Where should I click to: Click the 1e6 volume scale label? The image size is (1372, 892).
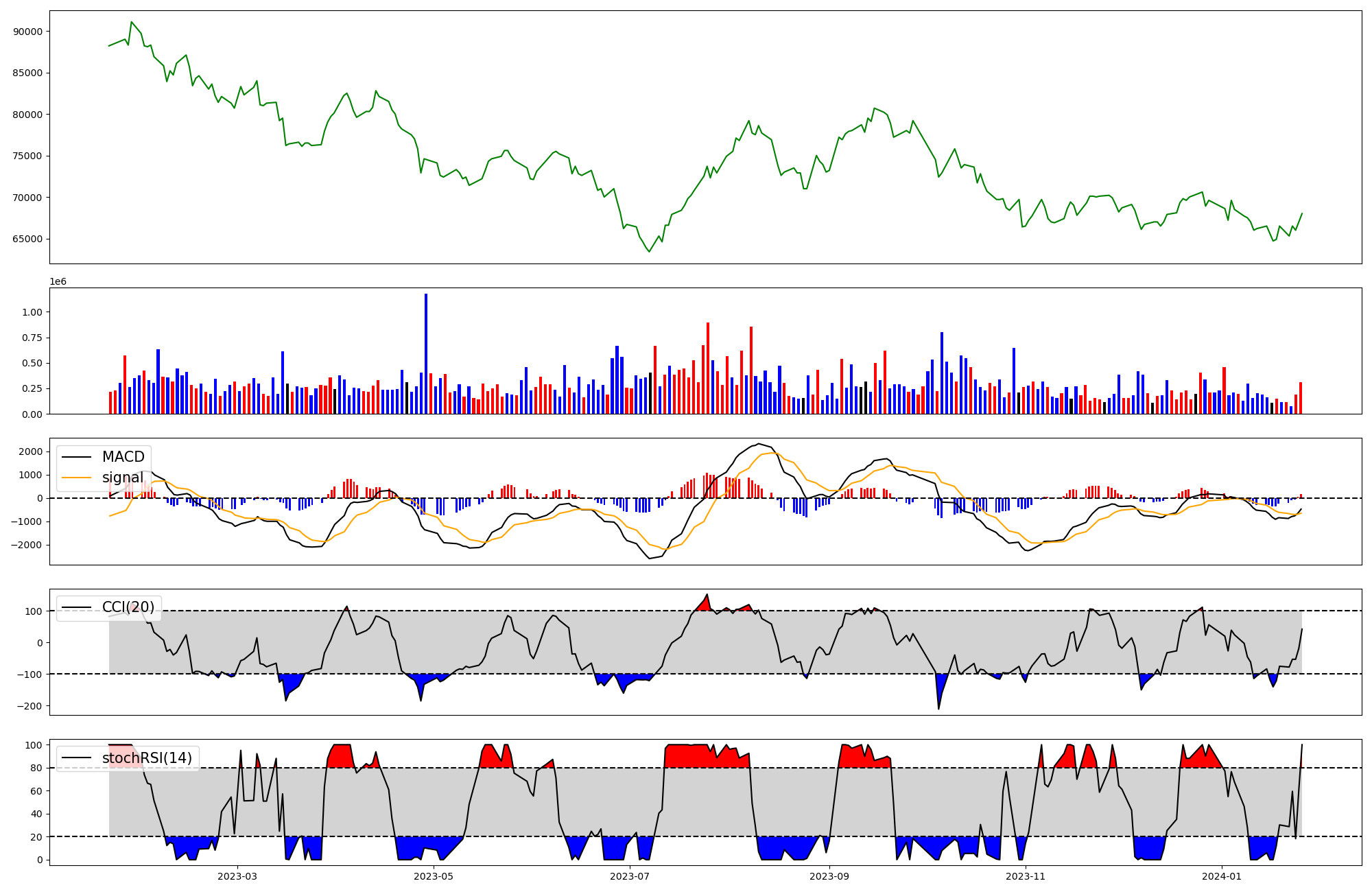pos(58,282)
